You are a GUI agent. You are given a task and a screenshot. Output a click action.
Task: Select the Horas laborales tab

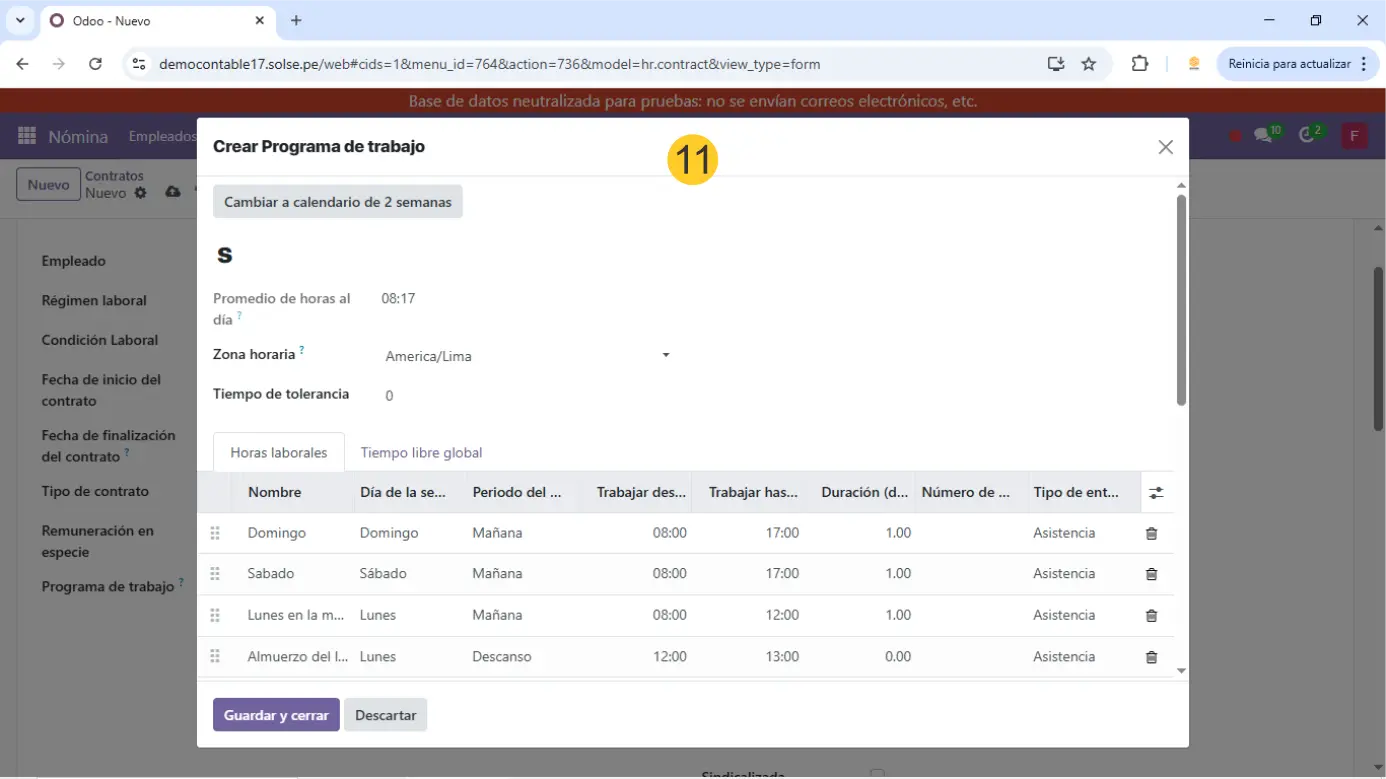coord(278,453)
